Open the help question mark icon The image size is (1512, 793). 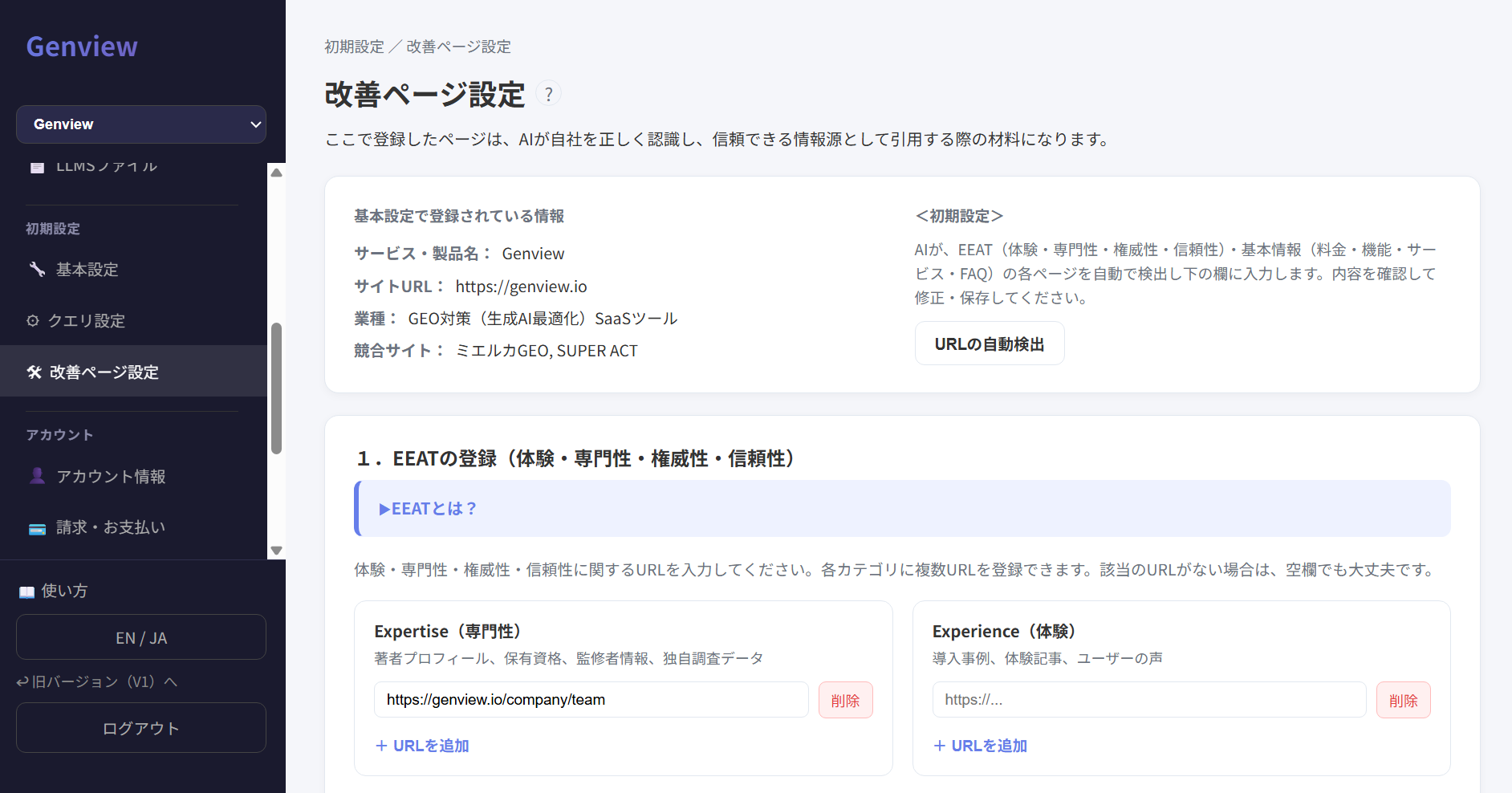click(x=548, y=94)
